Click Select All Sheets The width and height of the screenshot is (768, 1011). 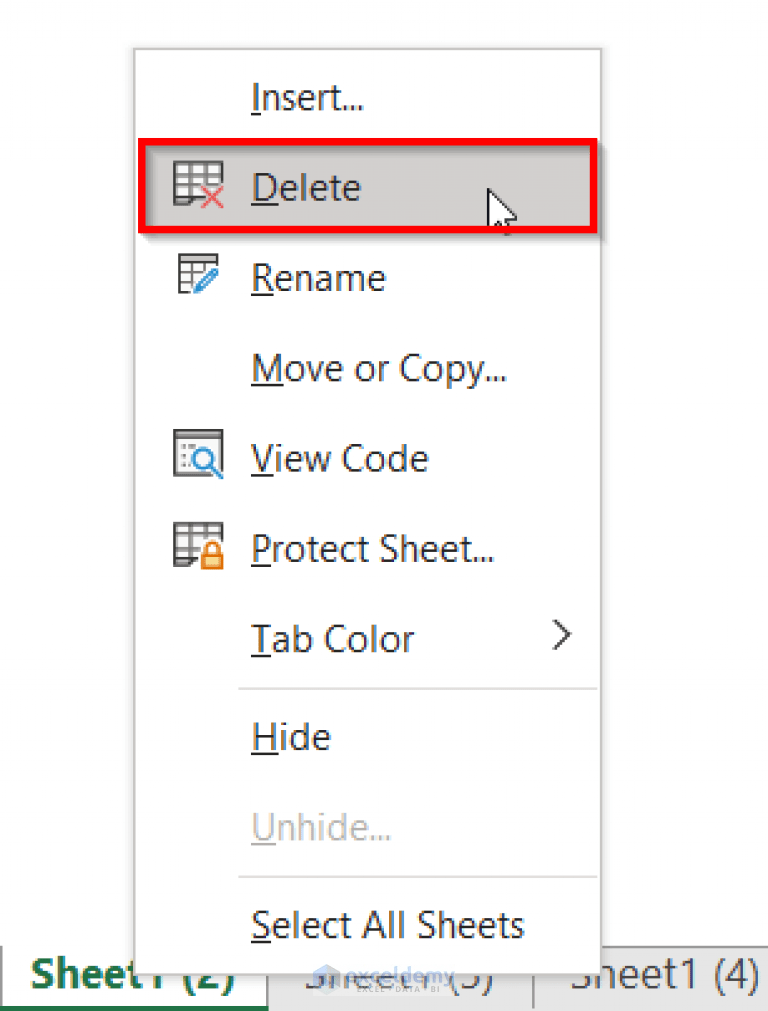tap(387, 924)
